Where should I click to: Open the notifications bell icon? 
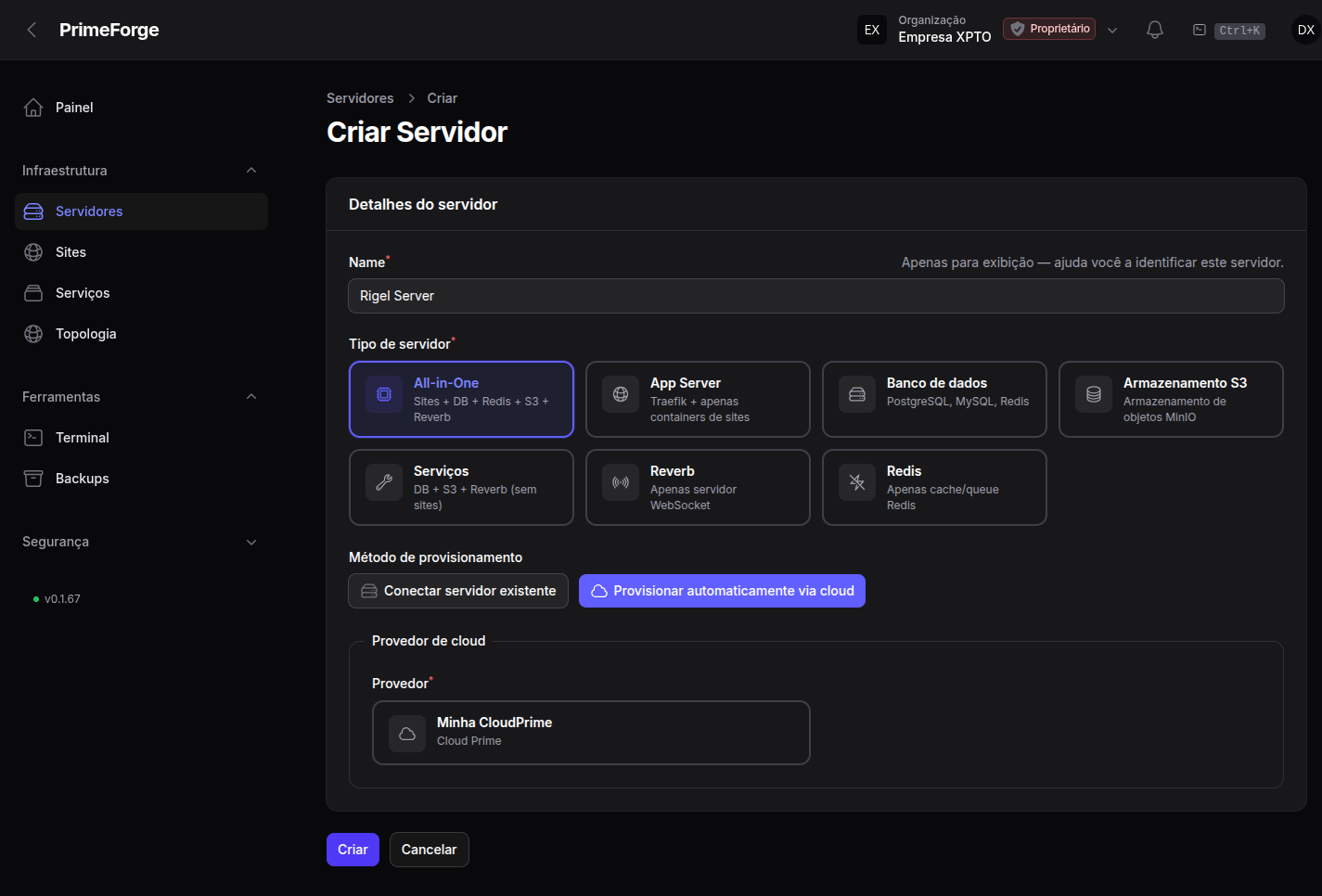[x=1155, y=30]
